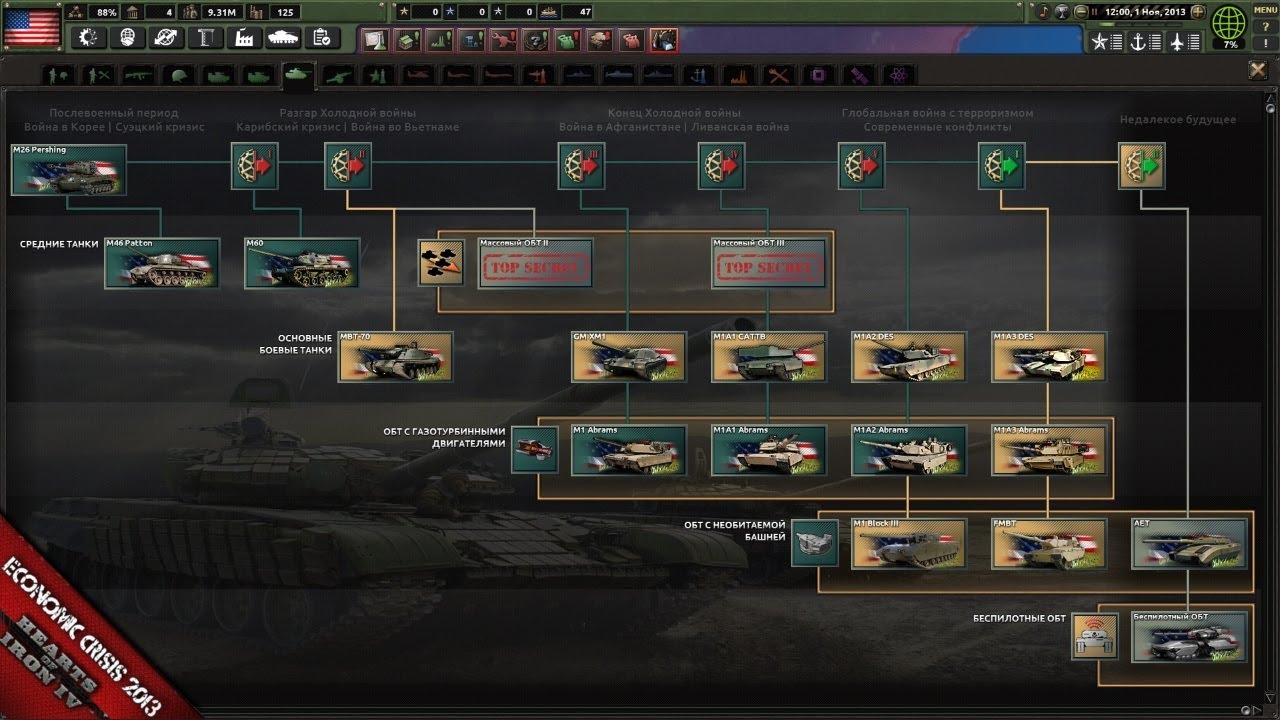The width and height of the screenshot is (1280, 720).
Task: Close the technology tree window
Action: 1258,69
